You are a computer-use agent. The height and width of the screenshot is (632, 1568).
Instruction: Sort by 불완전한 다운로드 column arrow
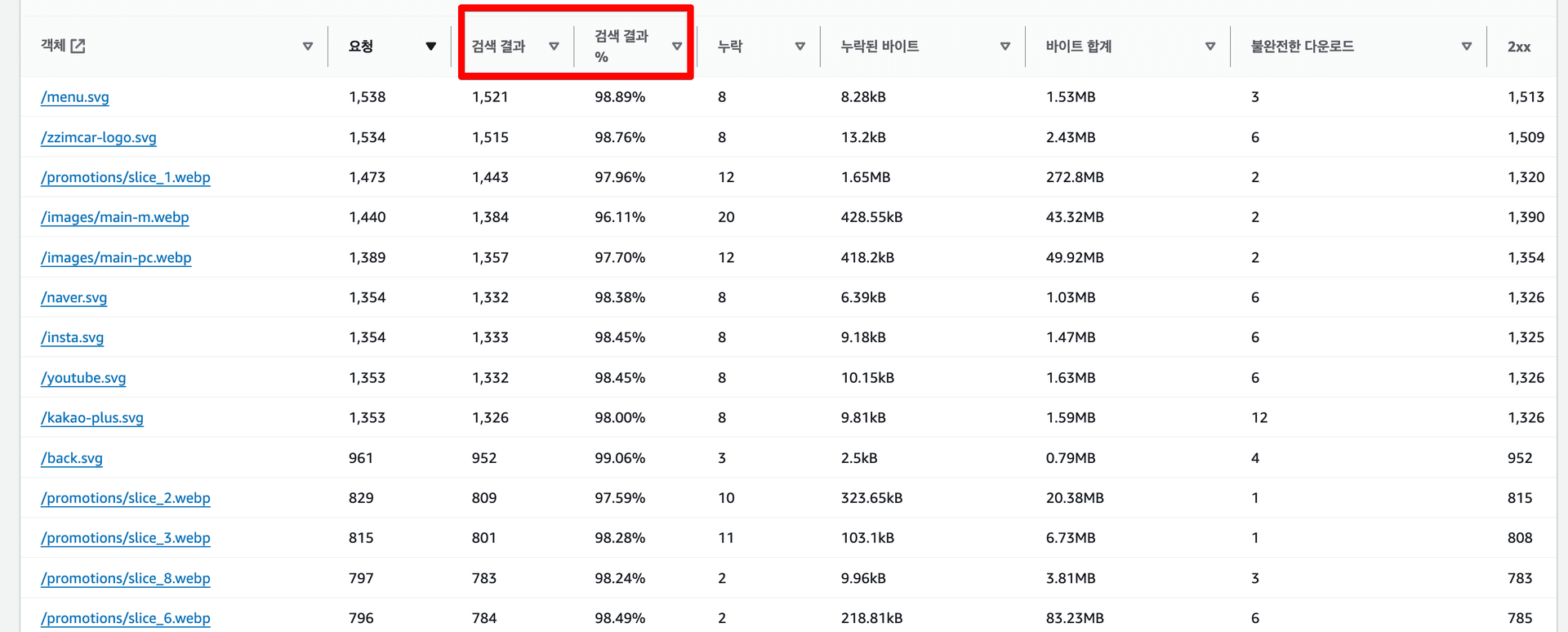point(1466,47)
